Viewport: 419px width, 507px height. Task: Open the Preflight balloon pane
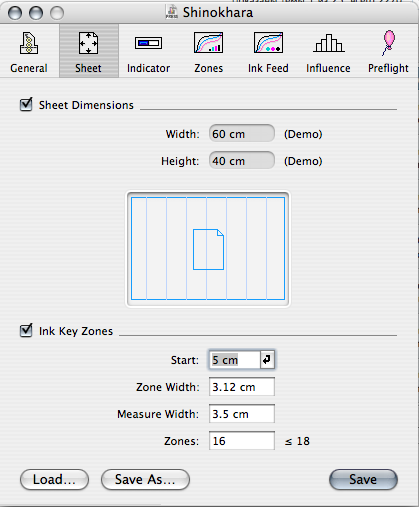388,52
